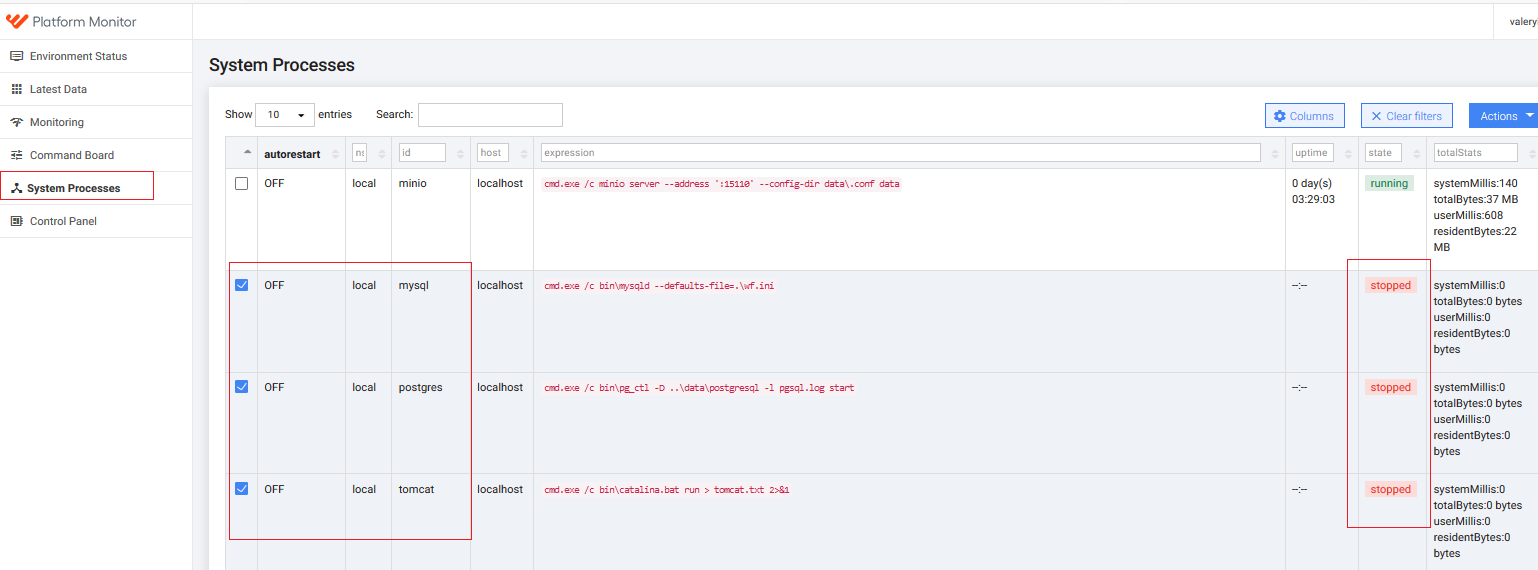Image resolution: width=1538 pixels, height=570 pixels.
Task: Click the host column filter field
Action: click(493, 153)
